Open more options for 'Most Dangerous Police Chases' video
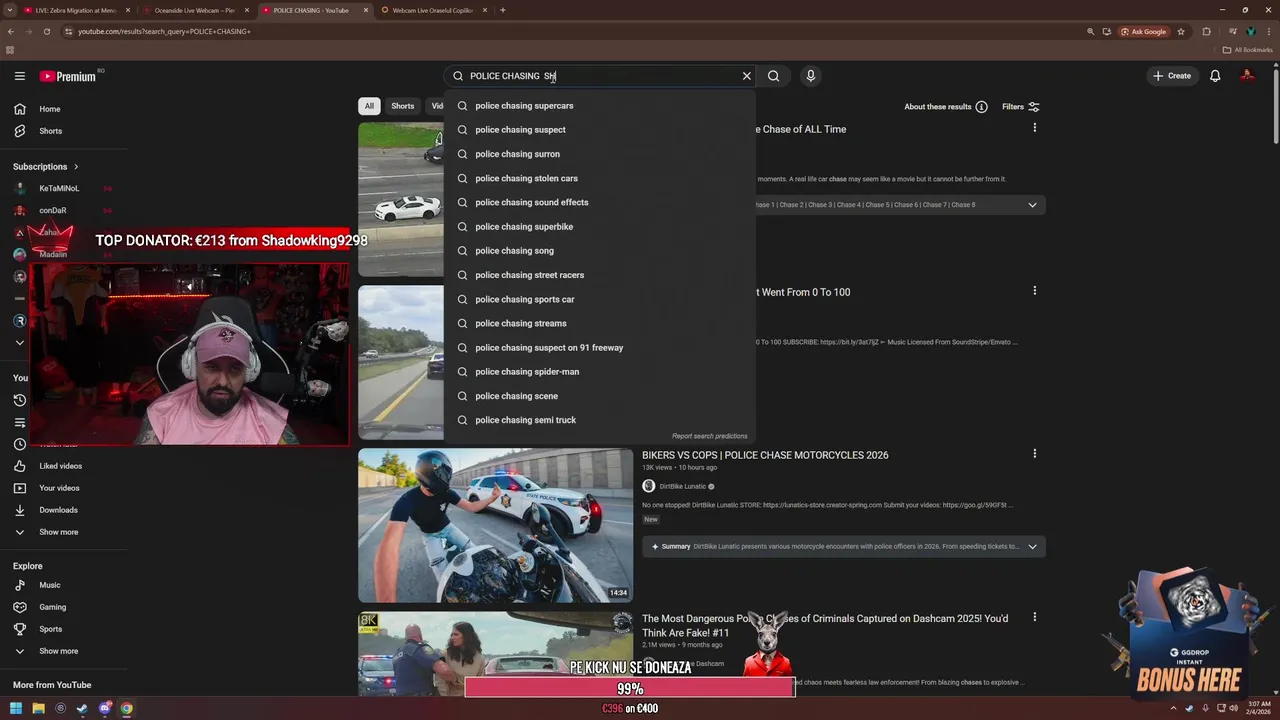Viewport: 1280px width, 720px height. tap(1034, 617)
